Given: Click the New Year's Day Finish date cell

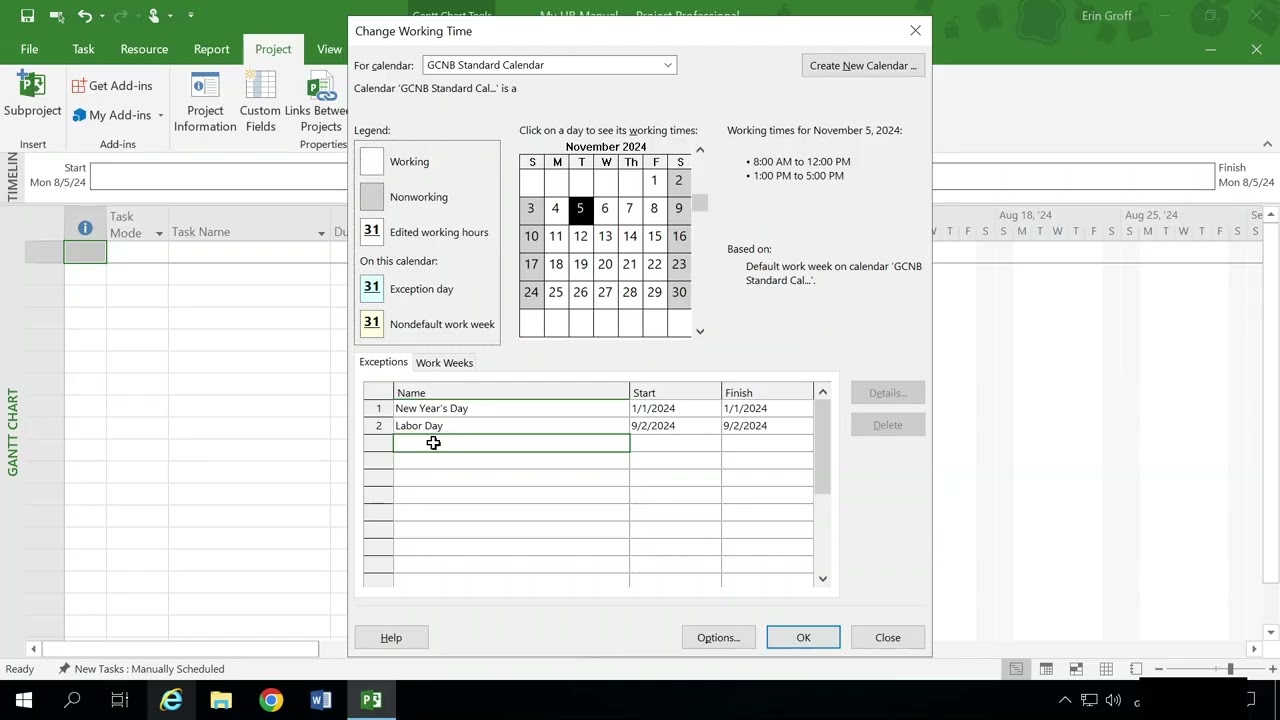Looking at the screenshot, I should click(x=767, y=408).
